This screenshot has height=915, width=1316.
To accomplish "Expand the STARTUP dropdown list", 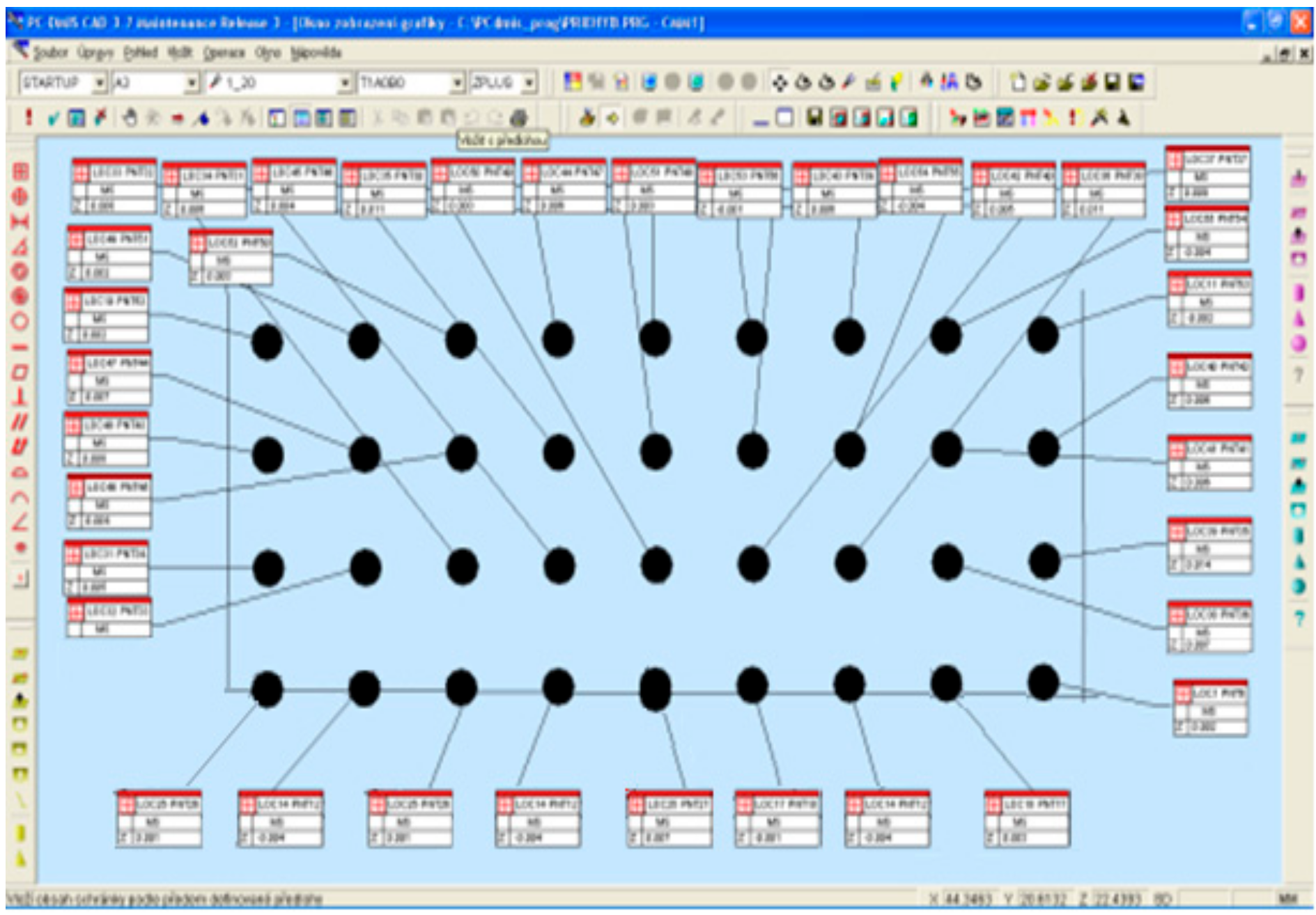I will pyautogui.click(x=100, y=83).
